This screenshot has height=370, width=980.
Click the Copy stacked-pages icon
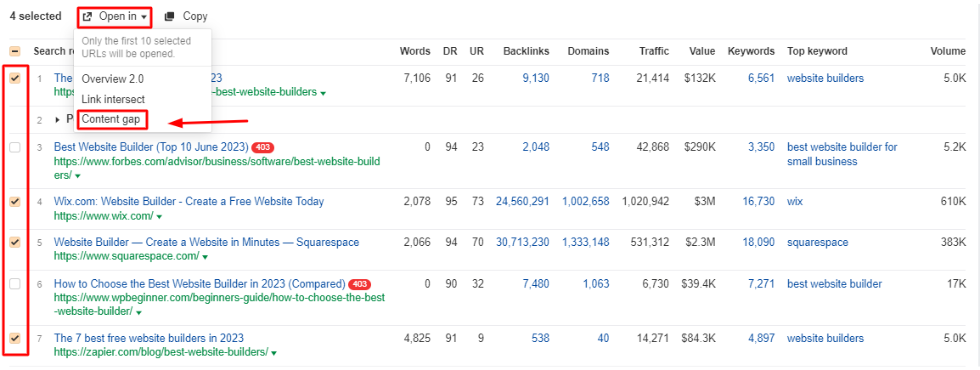tap(169, 16)
